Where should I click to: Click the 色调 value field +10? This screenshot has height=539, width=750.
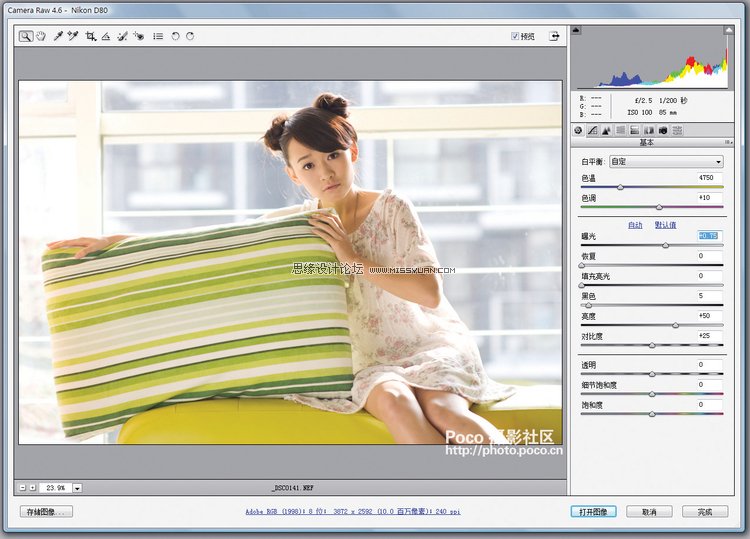pos(709,198)
